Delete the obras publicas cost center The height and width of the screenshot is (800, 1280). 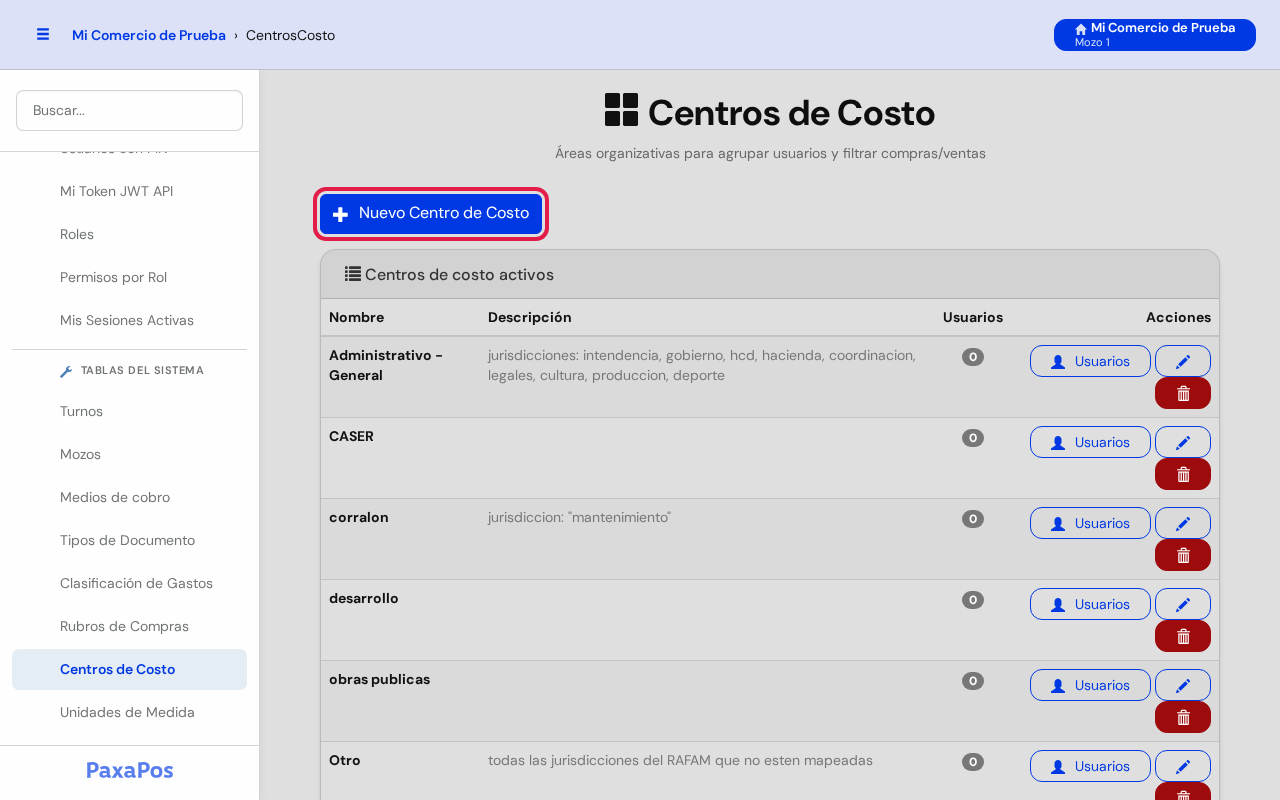pyautogui.click(x=1183, y=717)
